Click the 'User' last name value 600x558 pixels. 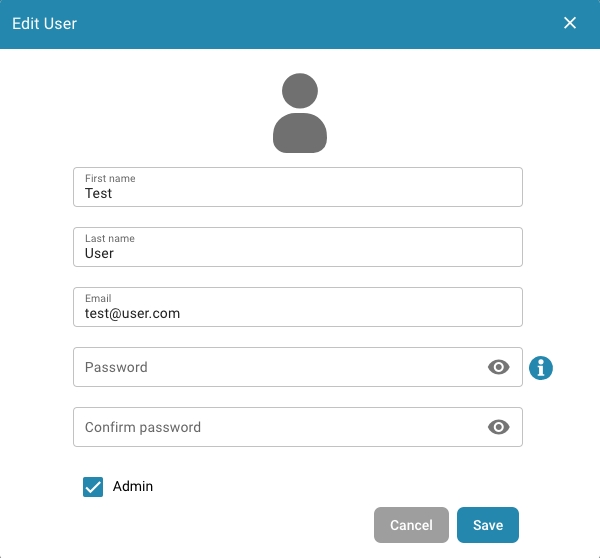99,254
